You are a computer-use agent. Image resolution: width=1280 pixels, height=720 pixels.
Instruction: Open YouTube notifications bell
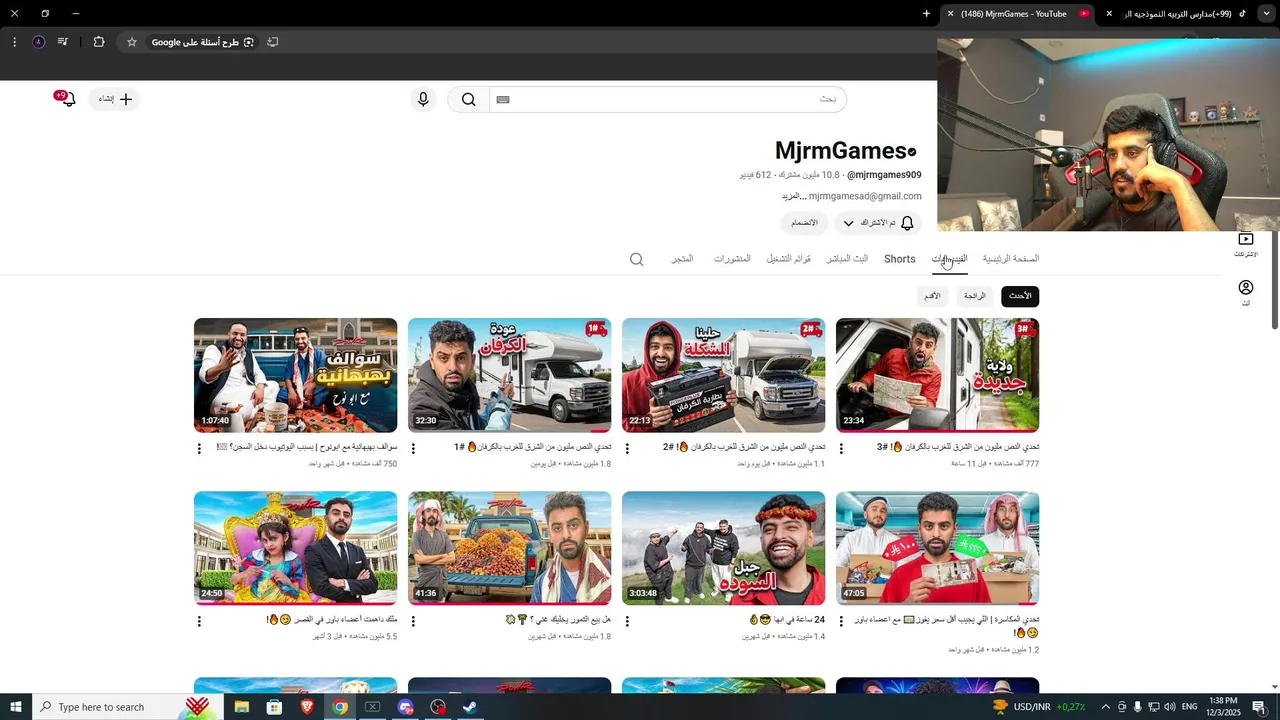click(x=67, y=98)
